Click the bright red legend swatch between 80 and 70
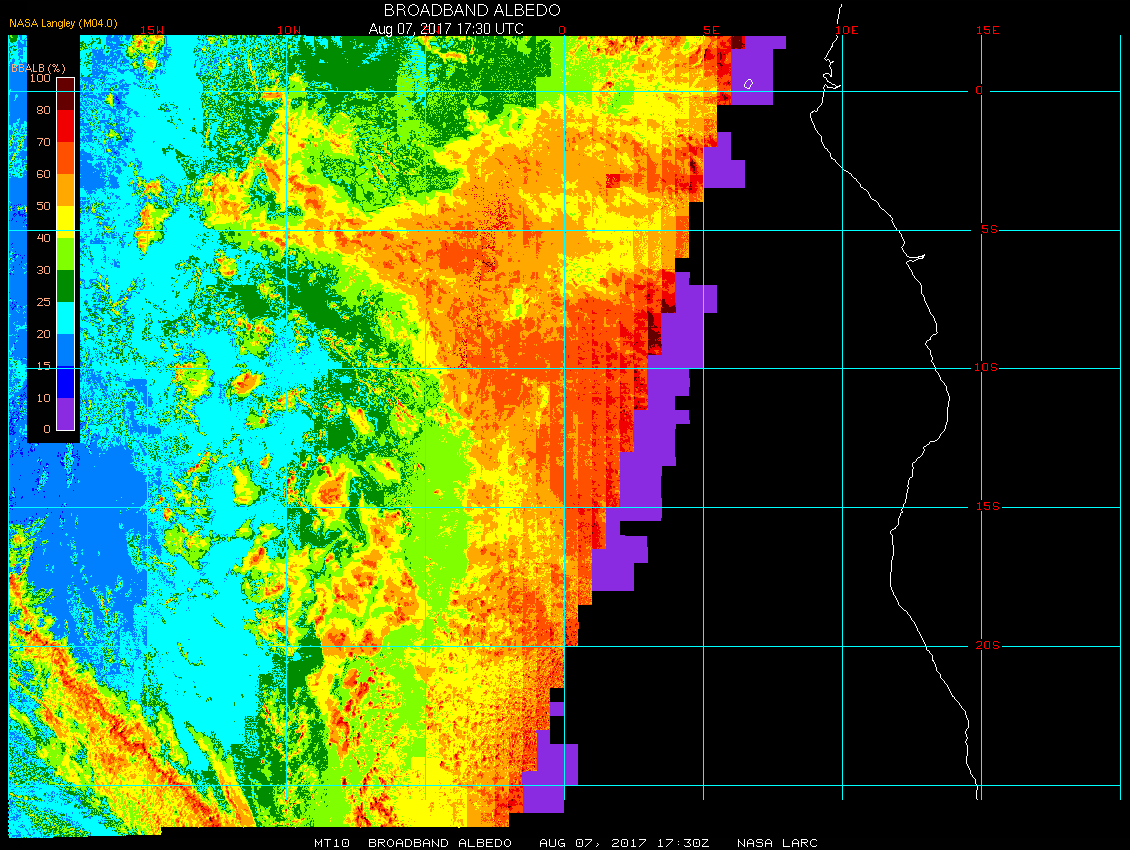This screenshot has width=1130, height=850. tap(66, 125)
